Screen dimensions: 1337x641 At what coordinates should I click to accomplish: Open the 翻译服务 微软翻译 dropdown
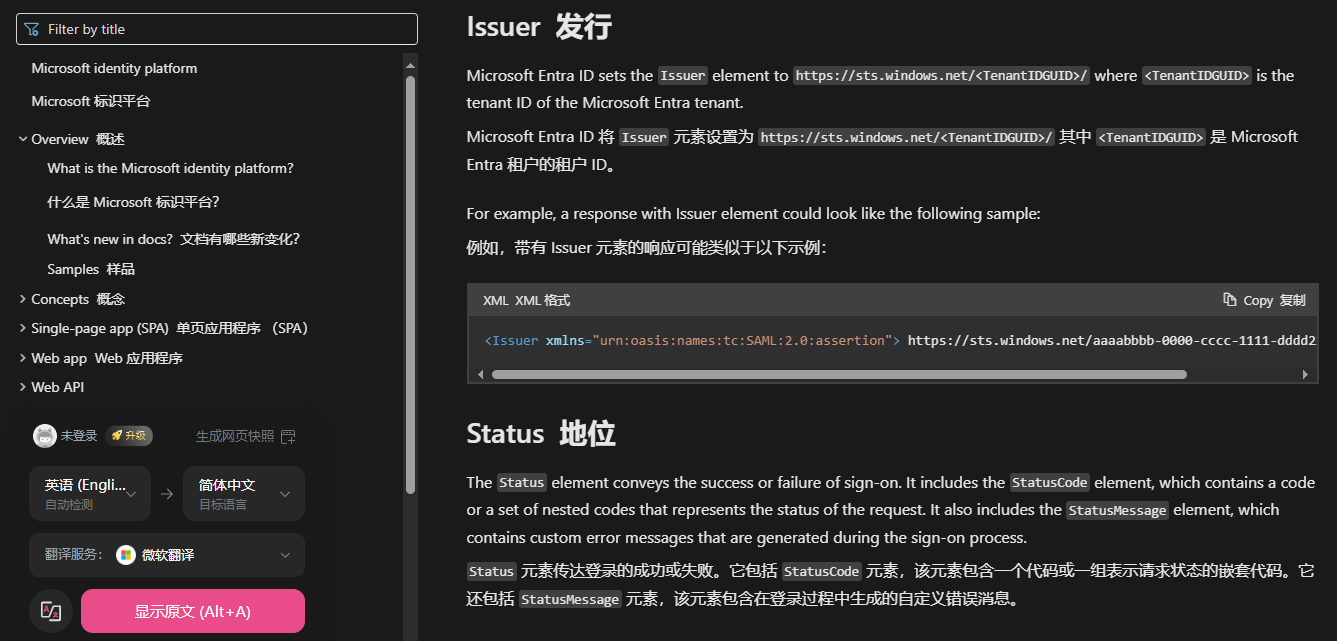click(x=167, y=555)
